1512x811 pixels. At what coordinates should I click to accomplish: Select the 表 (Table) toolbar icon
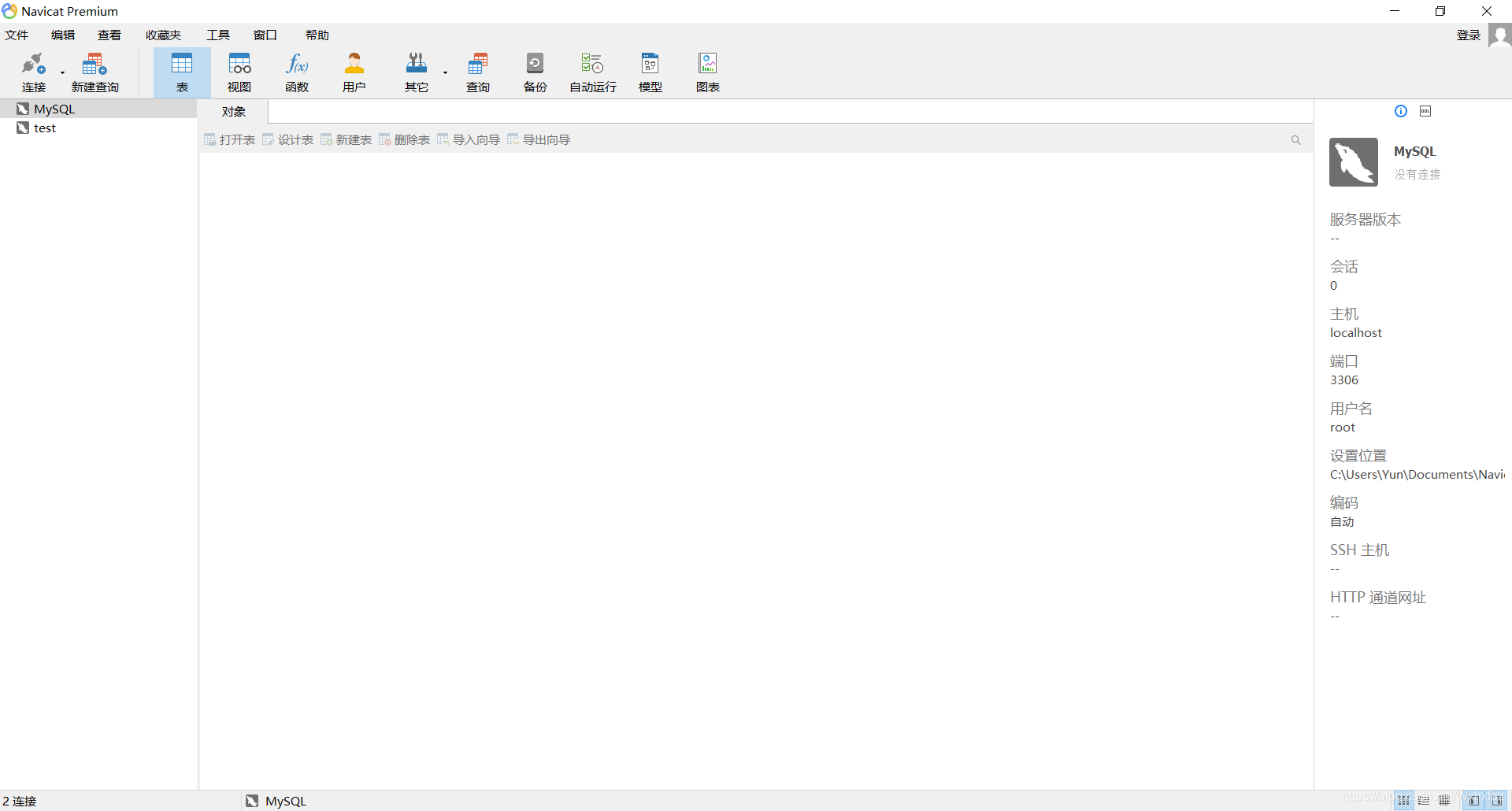[x=182, y=72]
